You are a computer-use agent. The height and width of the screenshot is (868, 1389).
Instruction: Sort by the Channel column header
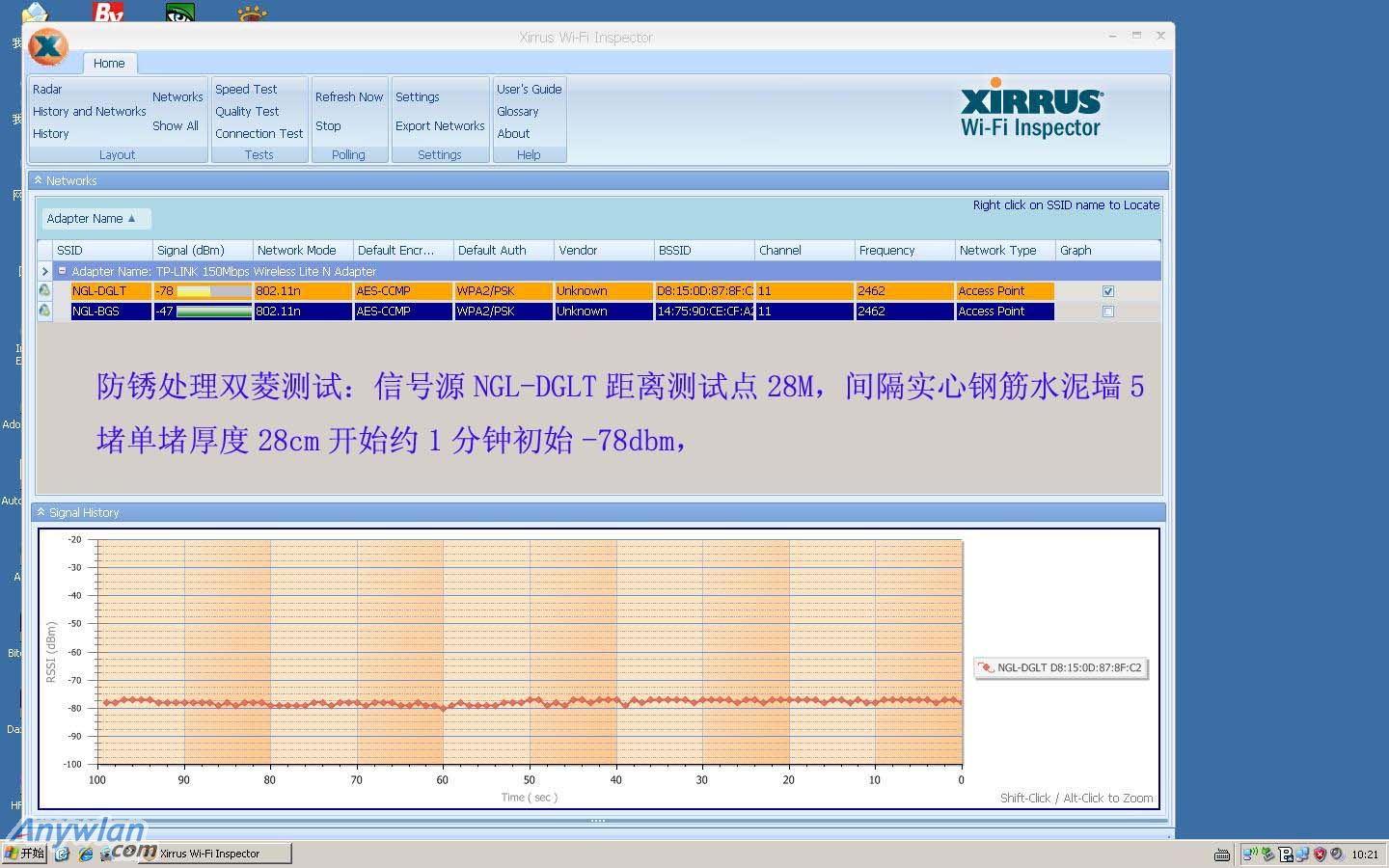[x=804, y=251]
